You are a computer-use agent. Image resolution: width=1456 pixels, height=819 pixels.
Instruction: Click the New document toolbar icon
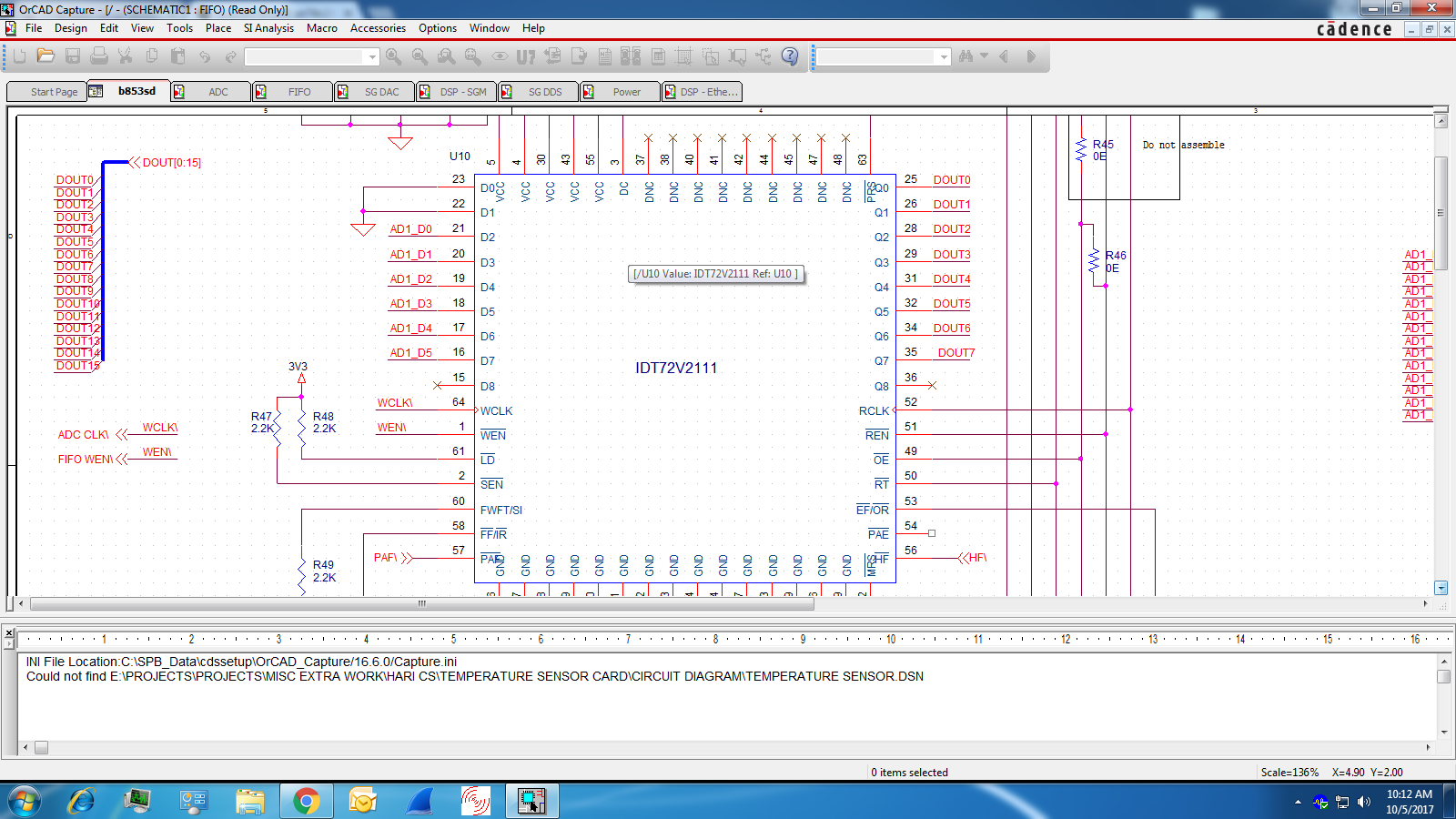tap(19, 56)
